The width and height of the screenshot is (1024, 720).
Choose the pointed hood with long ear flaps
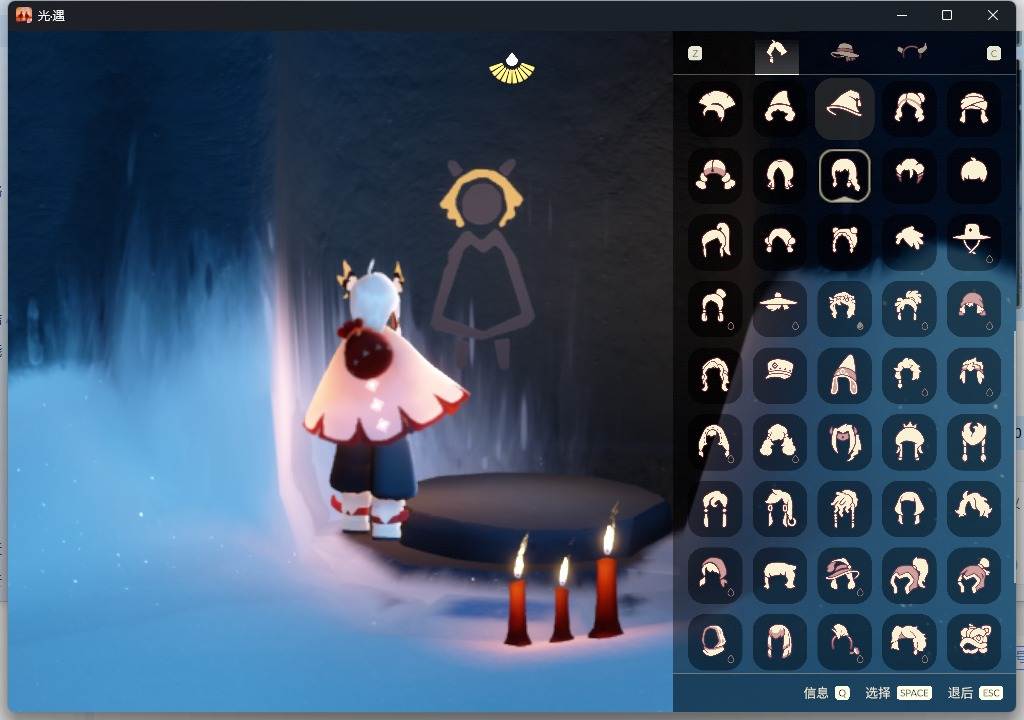coord(844,375)
